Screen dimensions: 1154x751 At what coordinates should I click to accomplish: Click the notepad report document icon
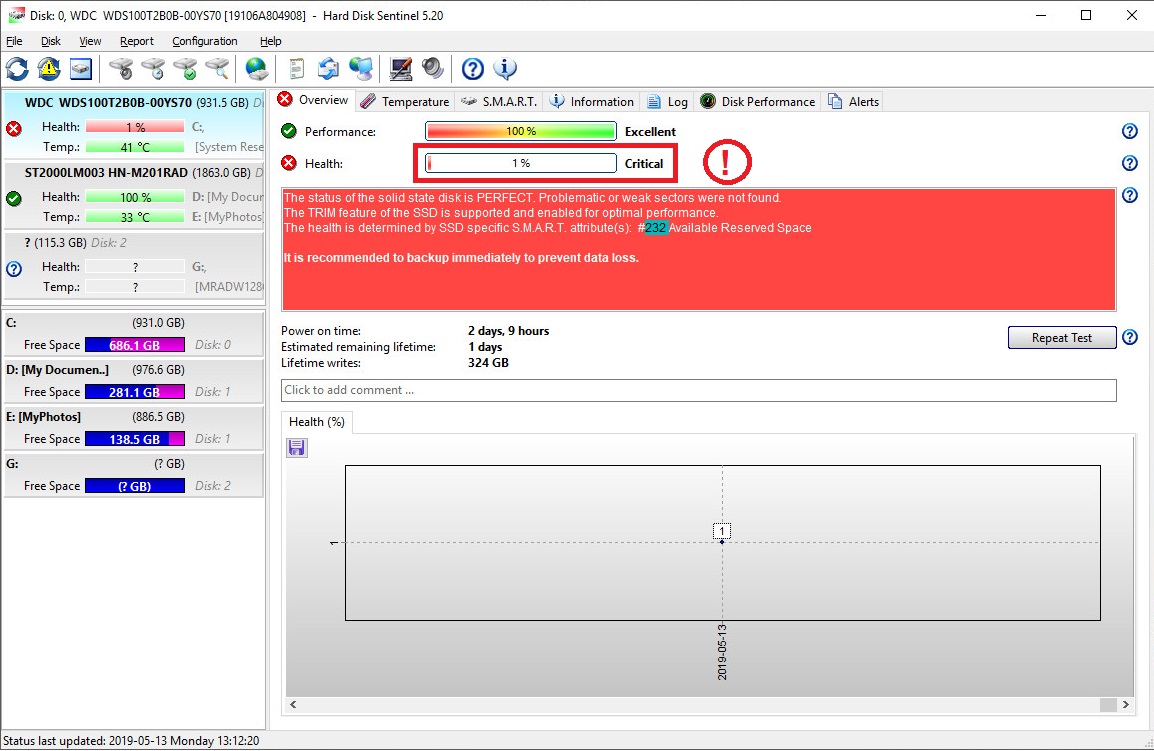click(297, 69)
